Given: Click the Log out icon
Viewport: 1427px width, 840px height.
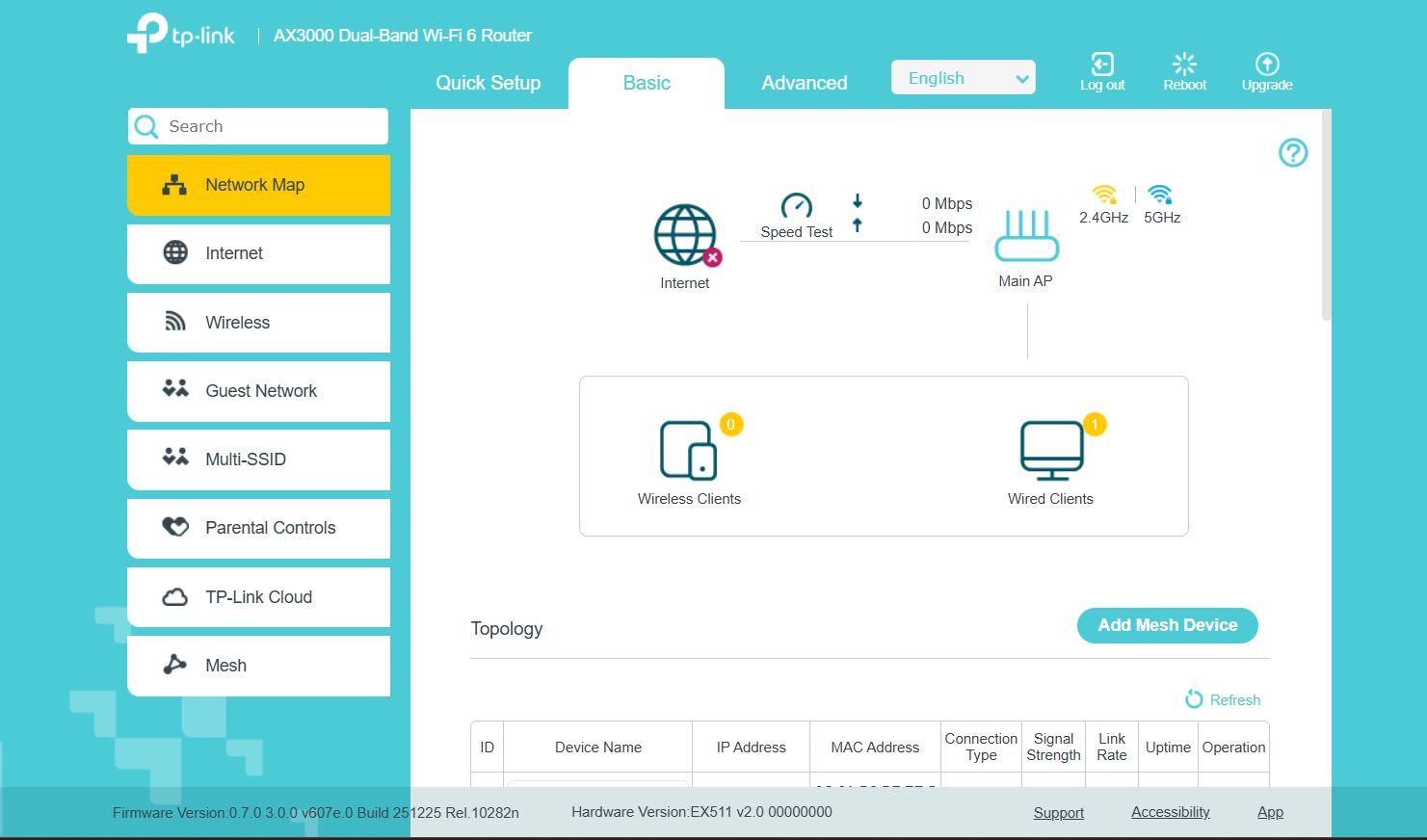Looking at the screenshot, I should point(1101,65).
